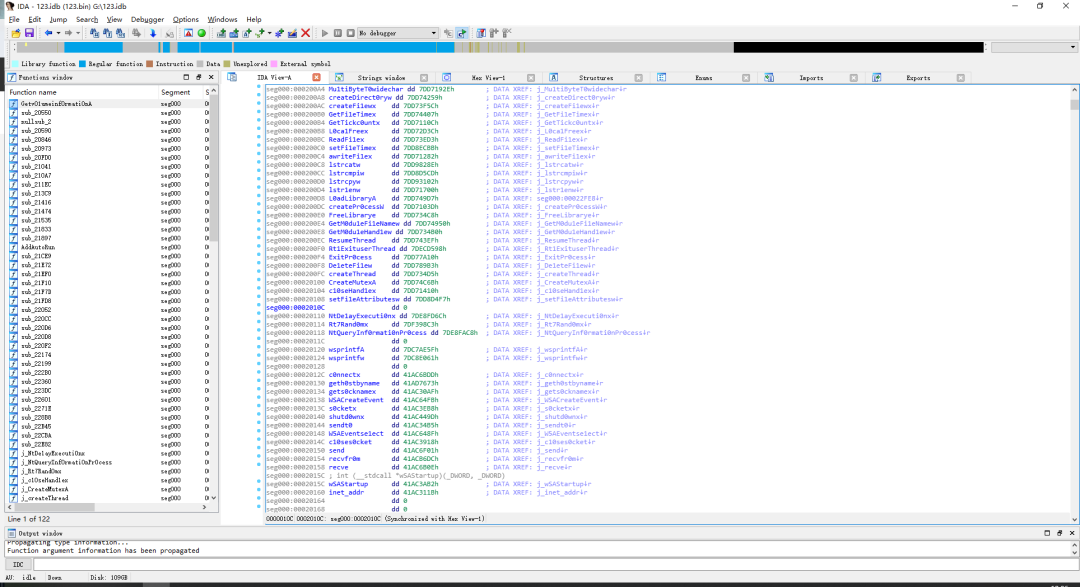Click the IDC command input field
Image resolution: width=1080 pixels, height=587 pixels.
[555, 564]
